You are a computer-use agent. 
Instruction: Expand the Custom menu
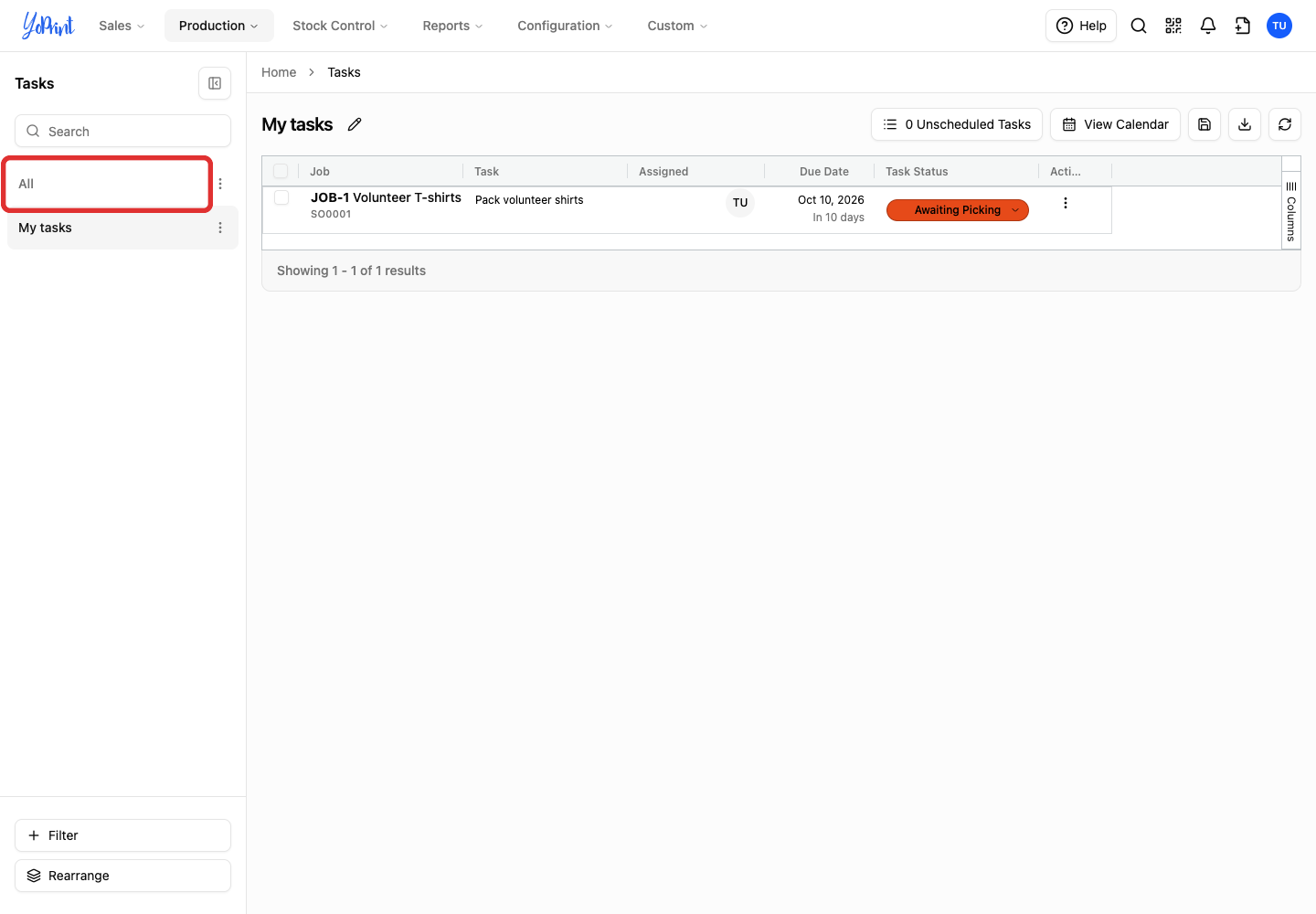(x=677, y=26)
